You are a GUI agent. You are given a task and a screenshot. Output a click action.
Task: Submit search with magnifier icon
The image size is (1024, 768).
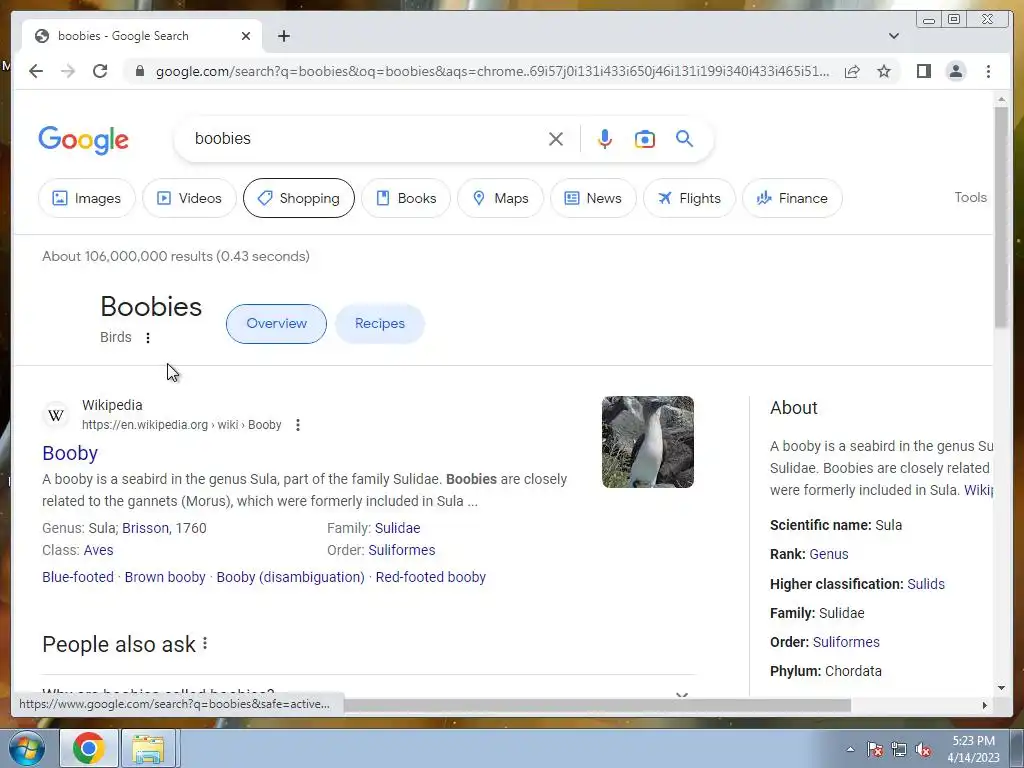(x=684, y=138)
